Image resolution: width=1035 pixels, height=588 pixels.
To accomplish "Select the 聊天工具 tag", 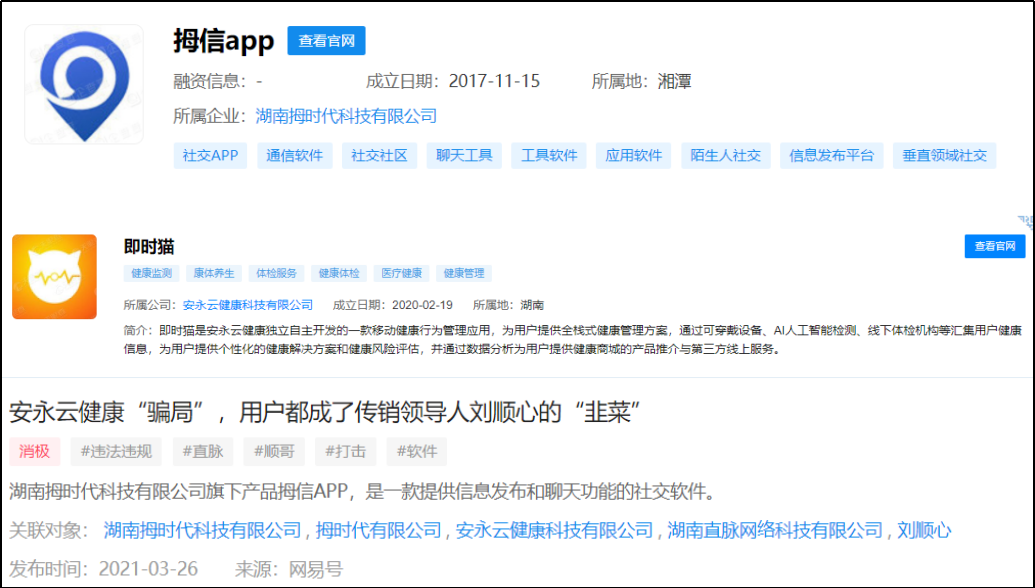I will 464,156.
